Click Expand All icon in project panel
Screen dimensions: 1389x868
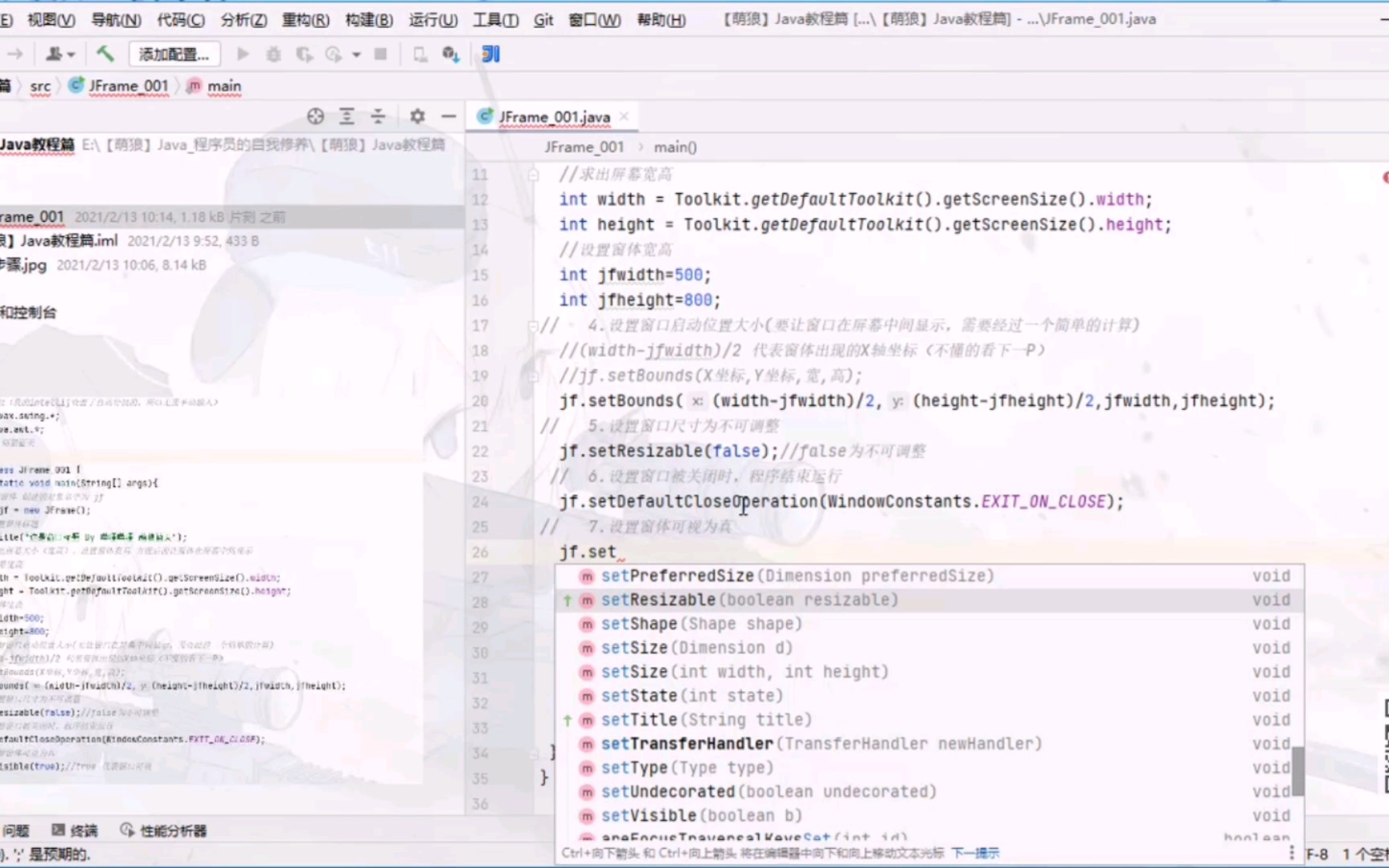coord(346,117)
